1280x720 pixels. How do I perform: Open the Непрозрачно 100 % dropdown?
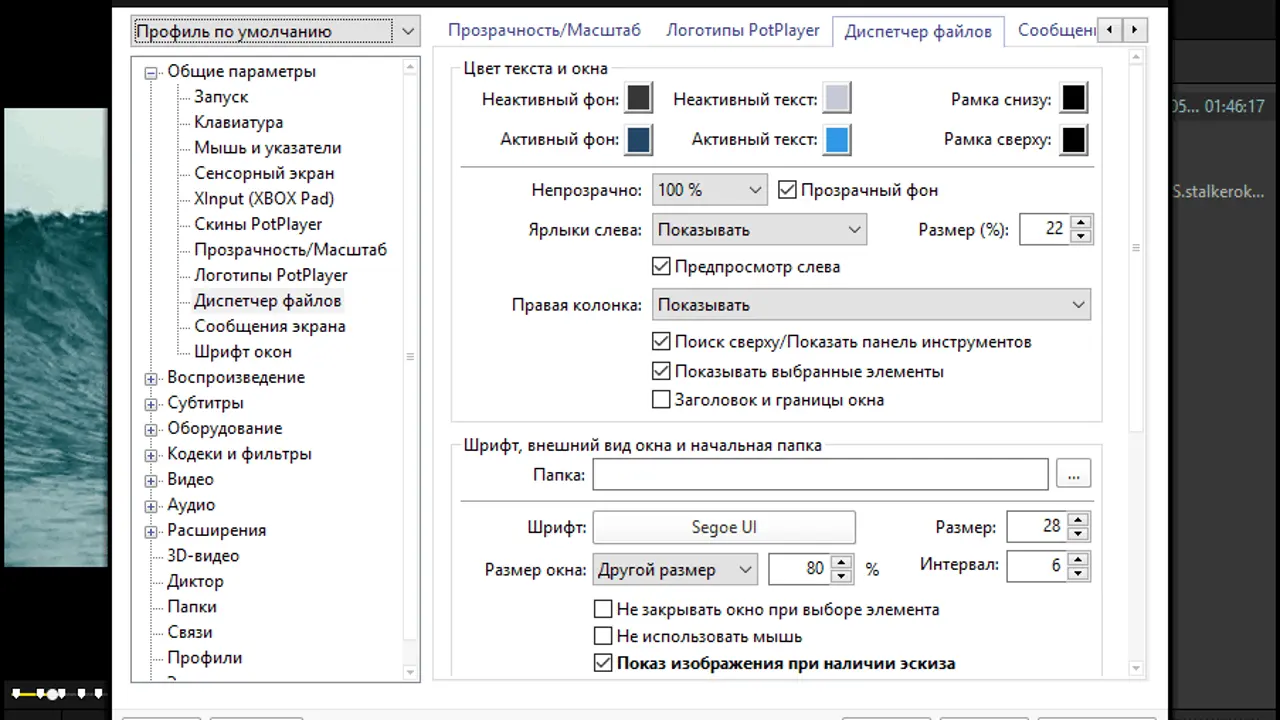pyautogui.click(x=709, y=189)
